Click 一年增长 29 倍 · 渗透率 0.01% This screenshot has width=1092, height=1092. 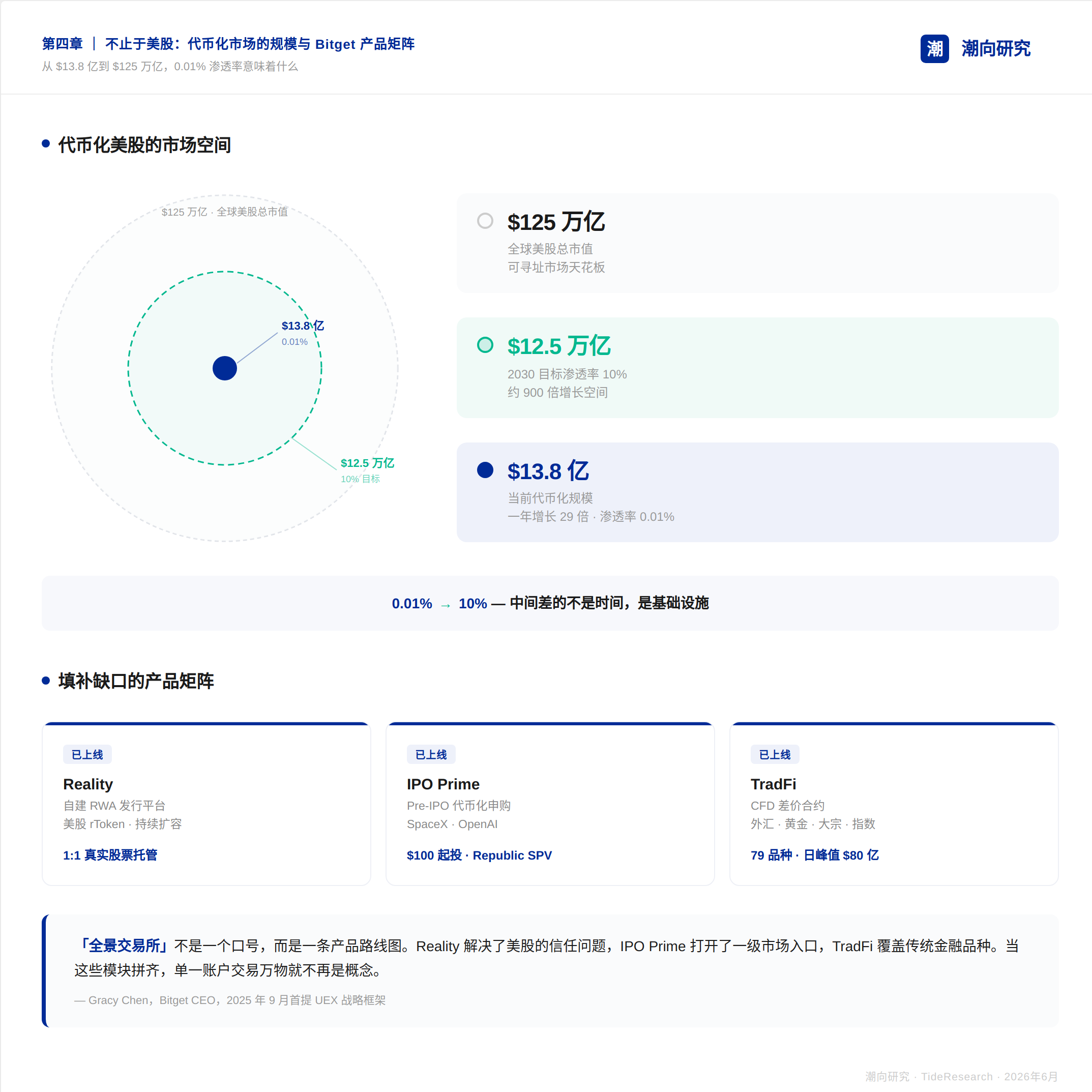coord(591,516)
